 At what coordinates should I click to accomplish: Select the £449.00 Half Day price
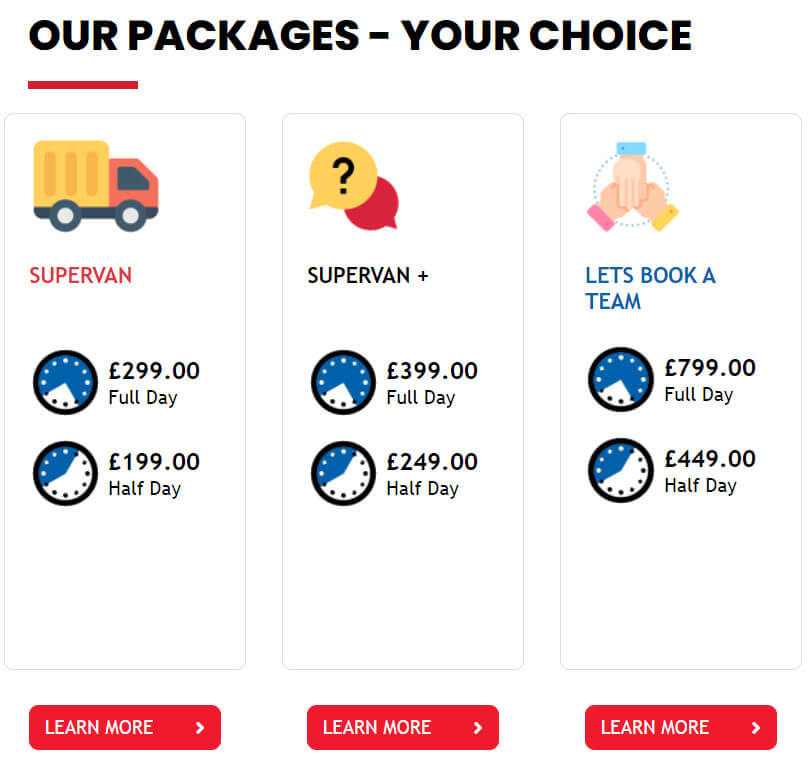710,472
